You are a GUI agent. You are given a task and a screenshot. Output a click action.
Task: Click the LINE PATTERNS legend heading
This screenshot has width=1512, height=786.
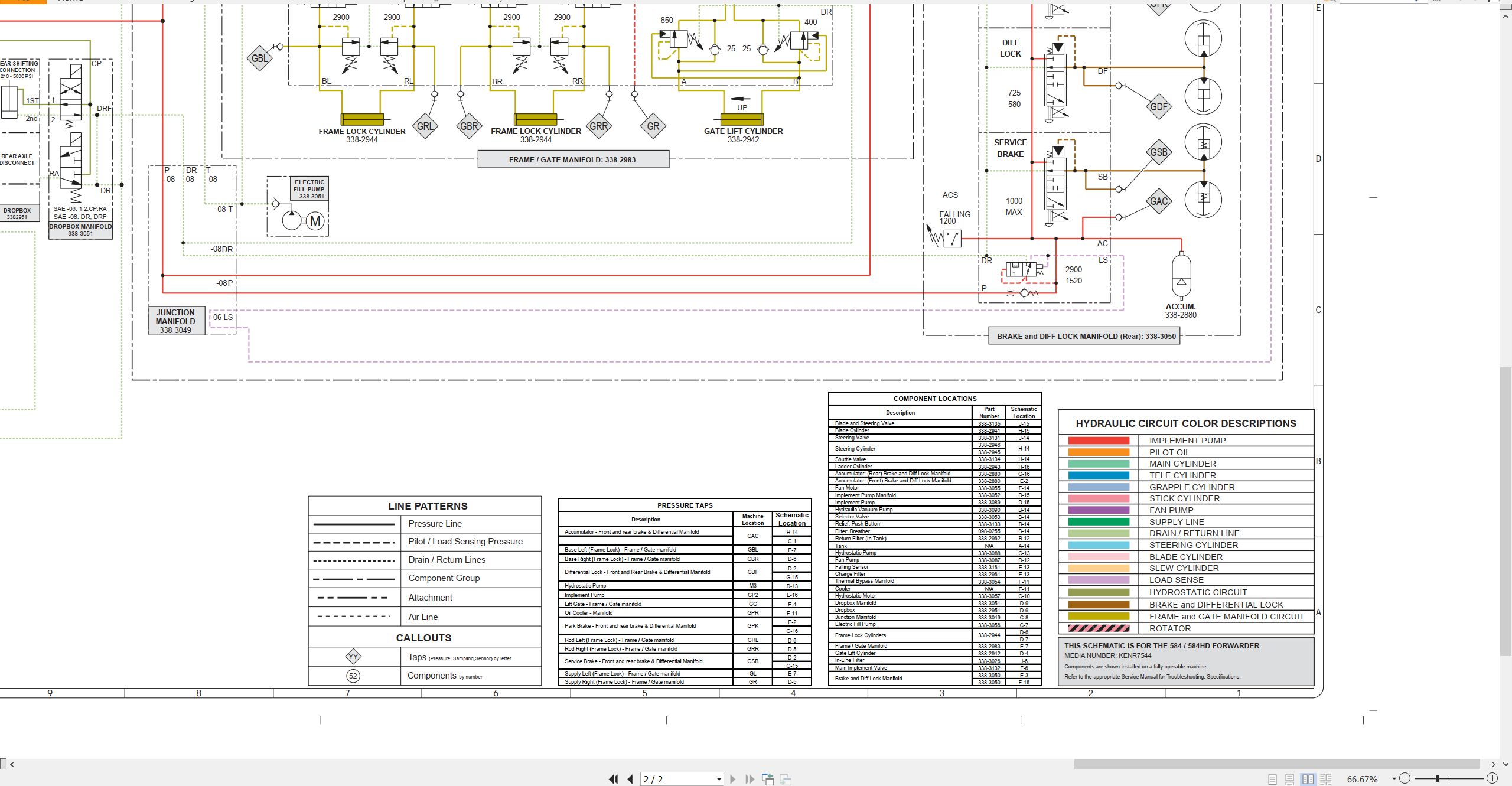point(428,506)
